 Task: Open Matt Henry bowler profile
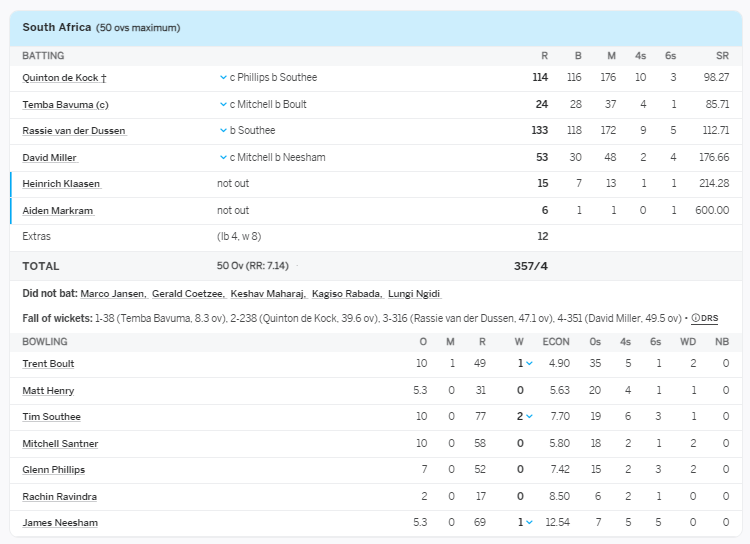pyautogui.click(x=48, y=391)
